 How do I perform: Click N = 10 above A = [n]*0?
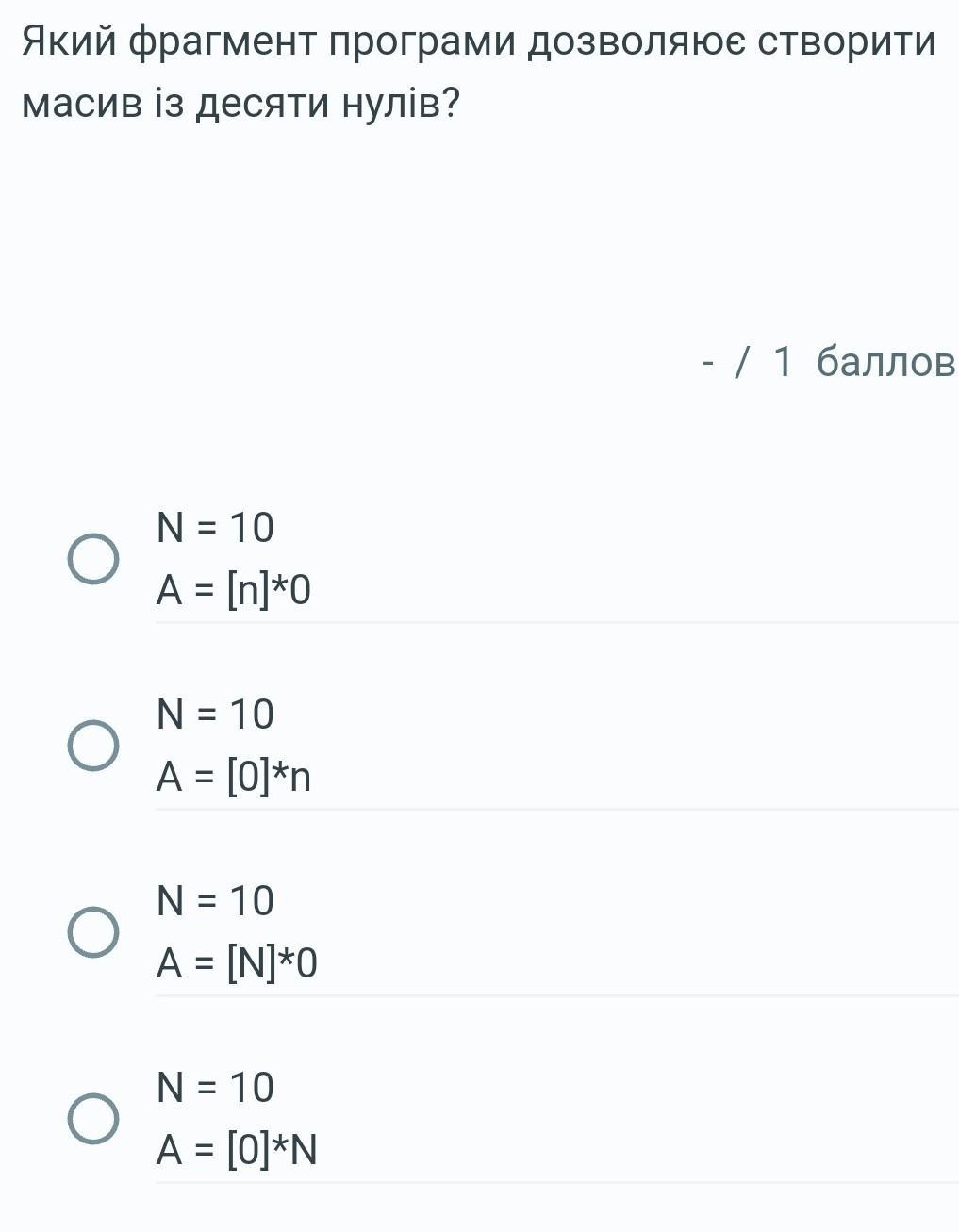215,528
